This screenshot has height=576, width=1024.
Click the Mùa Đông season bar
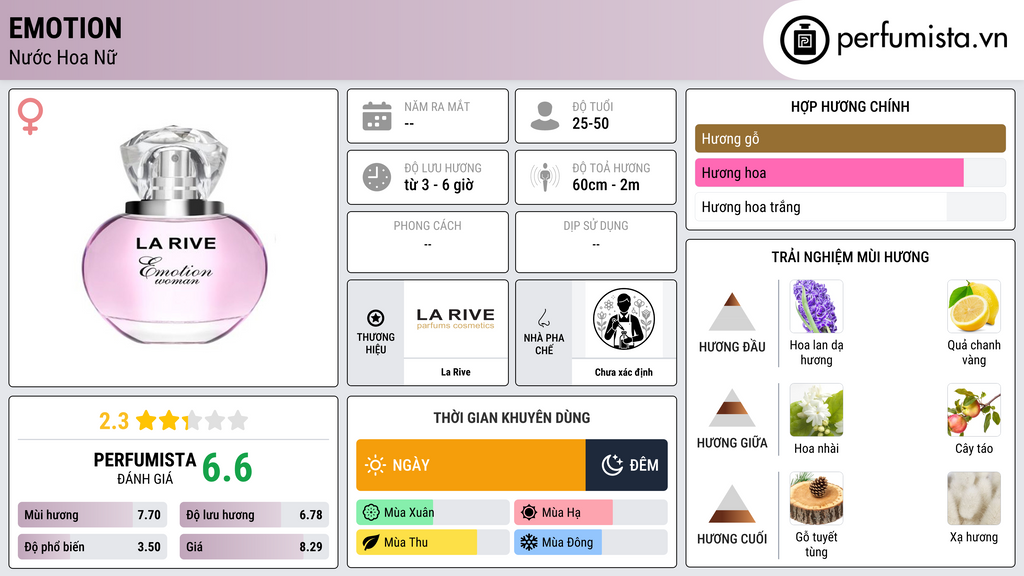[591, 543]
